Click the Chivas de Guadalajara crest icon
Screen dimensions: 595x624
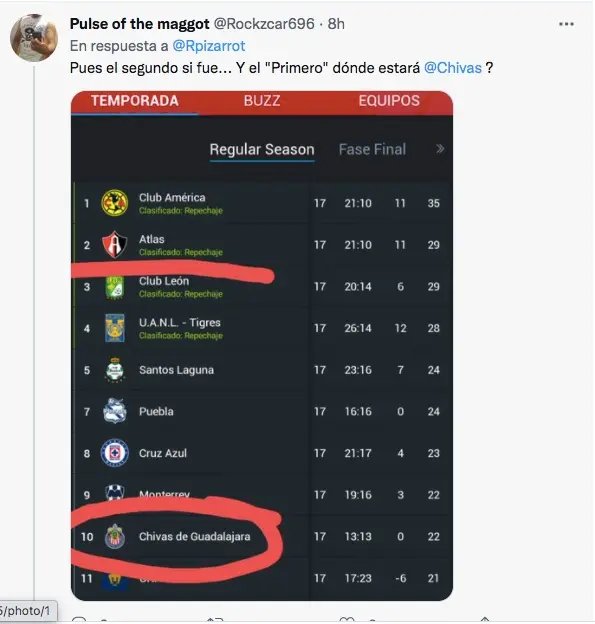tap(115, 536)
